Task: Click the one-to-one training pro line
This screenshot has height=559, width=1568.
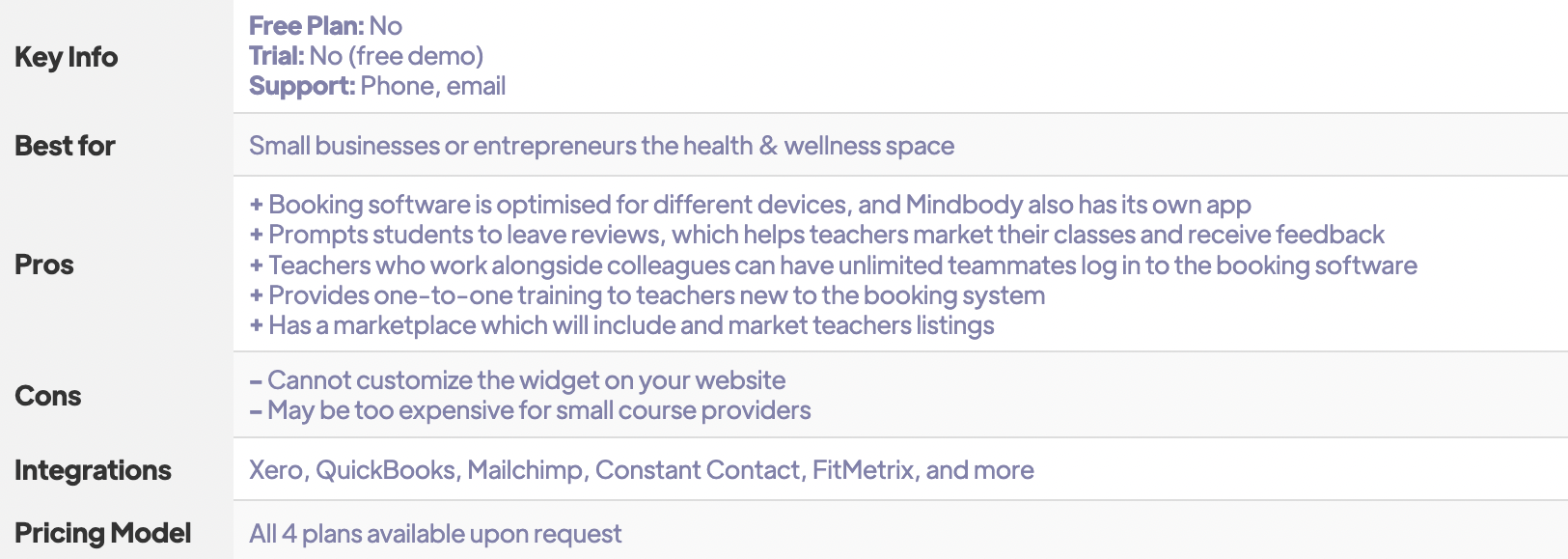Action: click(x=646, y=295)
